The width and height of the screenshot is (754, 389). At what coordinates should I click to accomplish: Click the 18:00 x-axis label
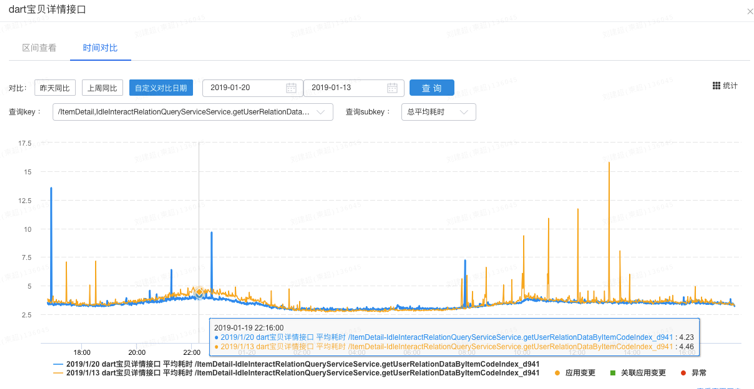tap(82, 351)
